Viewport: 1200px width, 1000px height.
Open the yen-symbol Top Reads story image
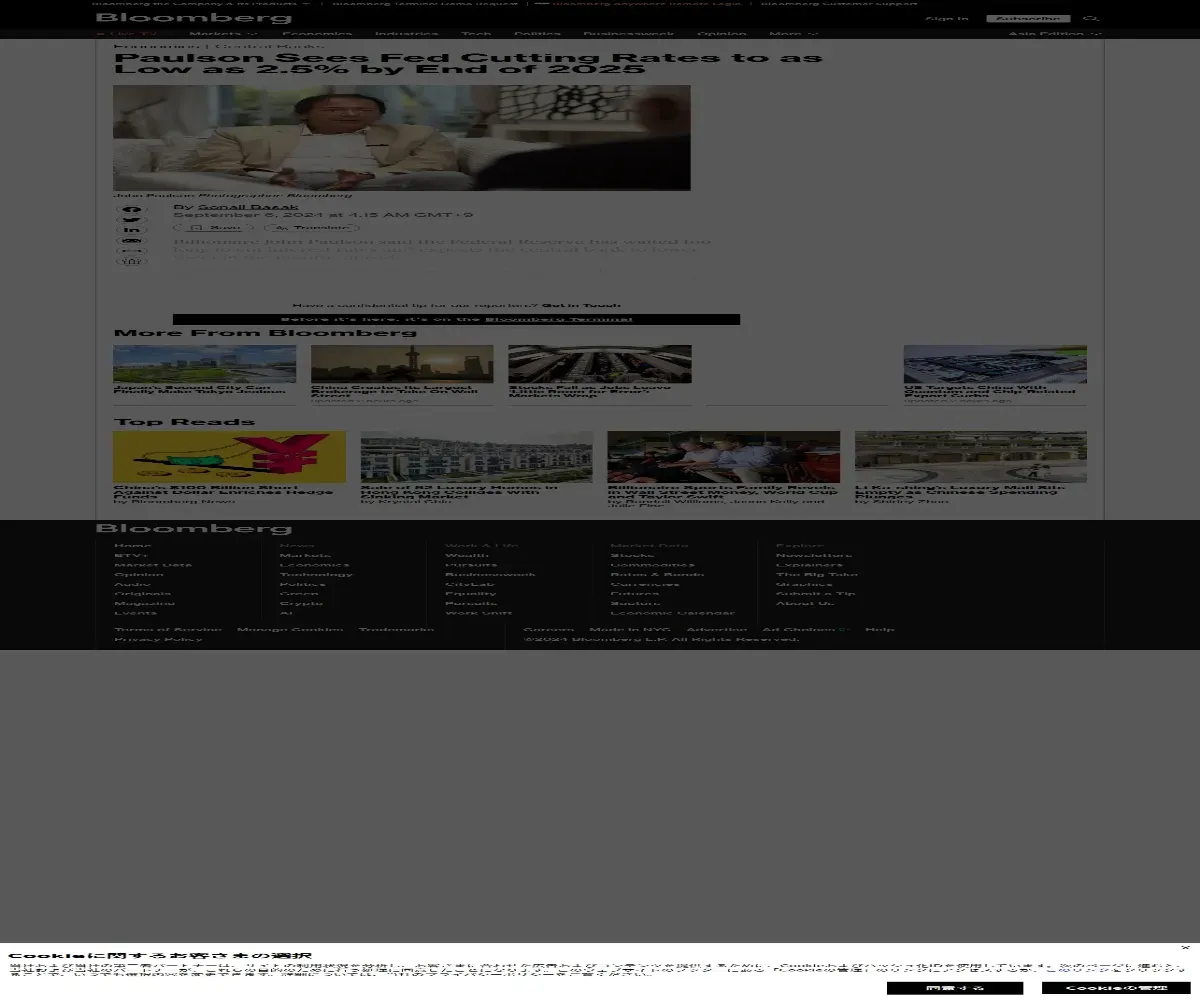point(229,457)
